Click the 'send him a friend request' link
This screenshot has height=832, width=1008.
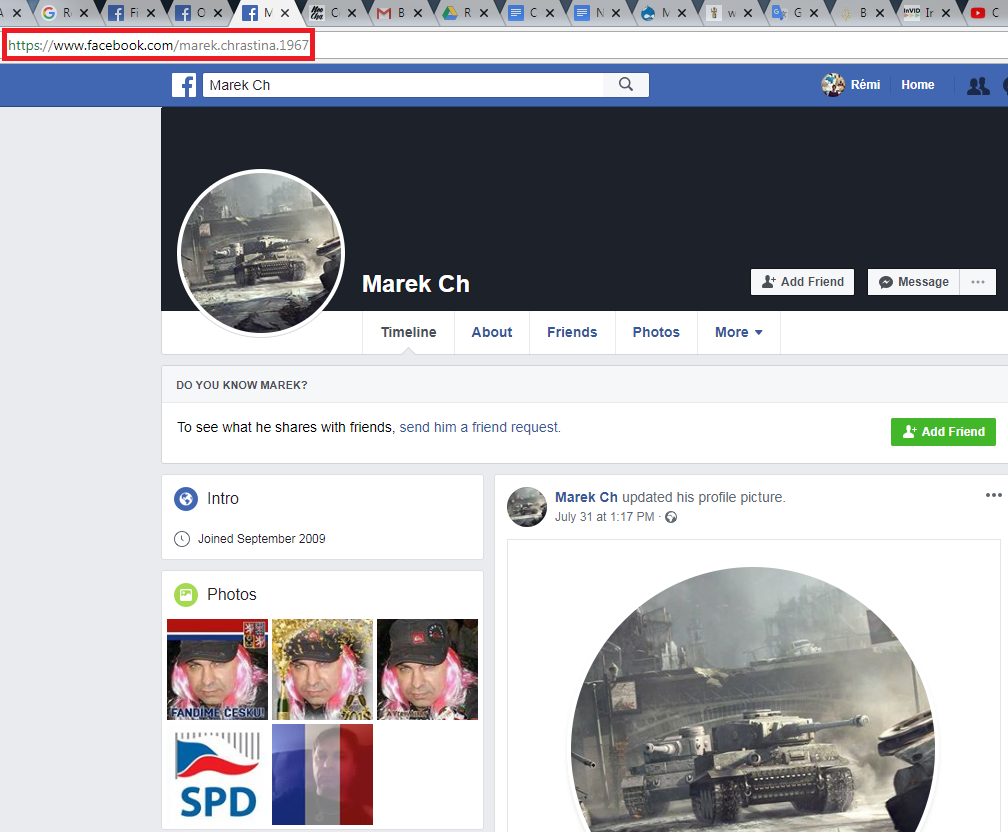pyautogui.click(x=480, y=427)
